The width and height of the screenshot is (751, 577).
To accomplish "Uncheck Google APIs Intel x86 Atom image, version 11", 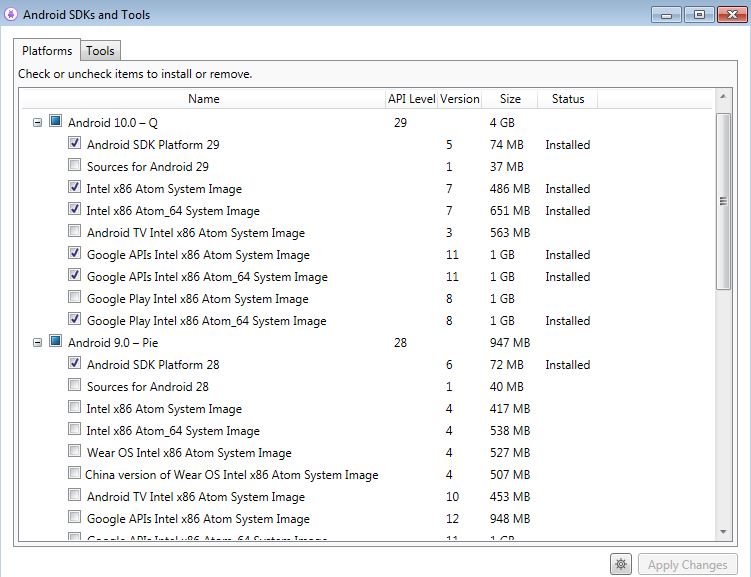I will pyautogui.click(x=74, y=253).
